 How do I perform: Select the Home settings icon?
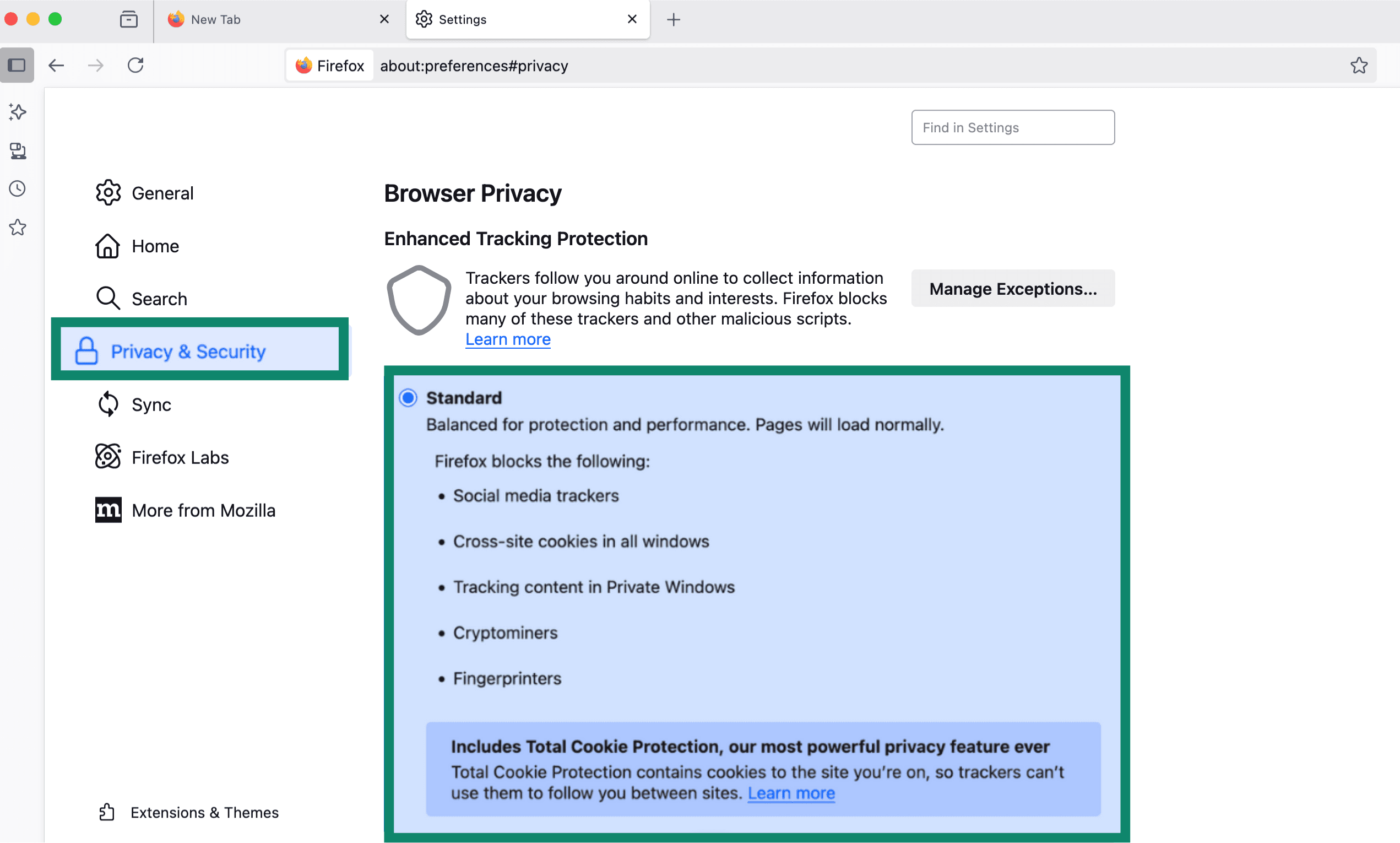click(108, 245)
